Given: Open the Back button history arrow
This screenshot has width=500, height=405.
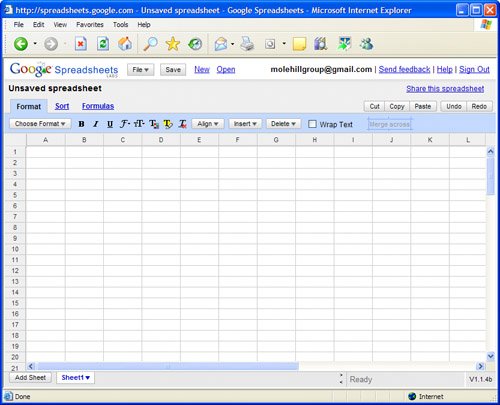Looking at the screenshot, I should tap(35, 44).
